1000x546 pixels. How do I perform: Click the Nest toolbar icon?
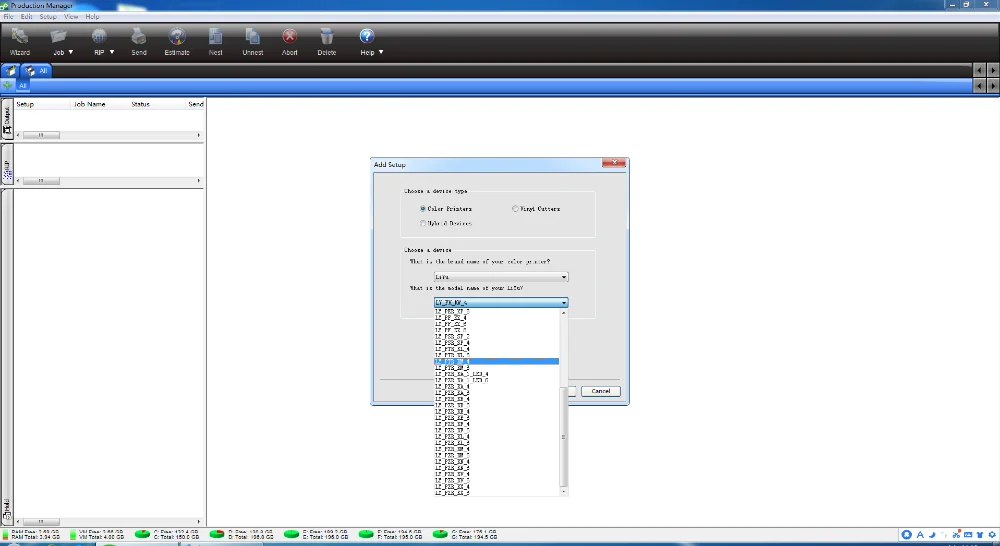(x=216, y=36)
